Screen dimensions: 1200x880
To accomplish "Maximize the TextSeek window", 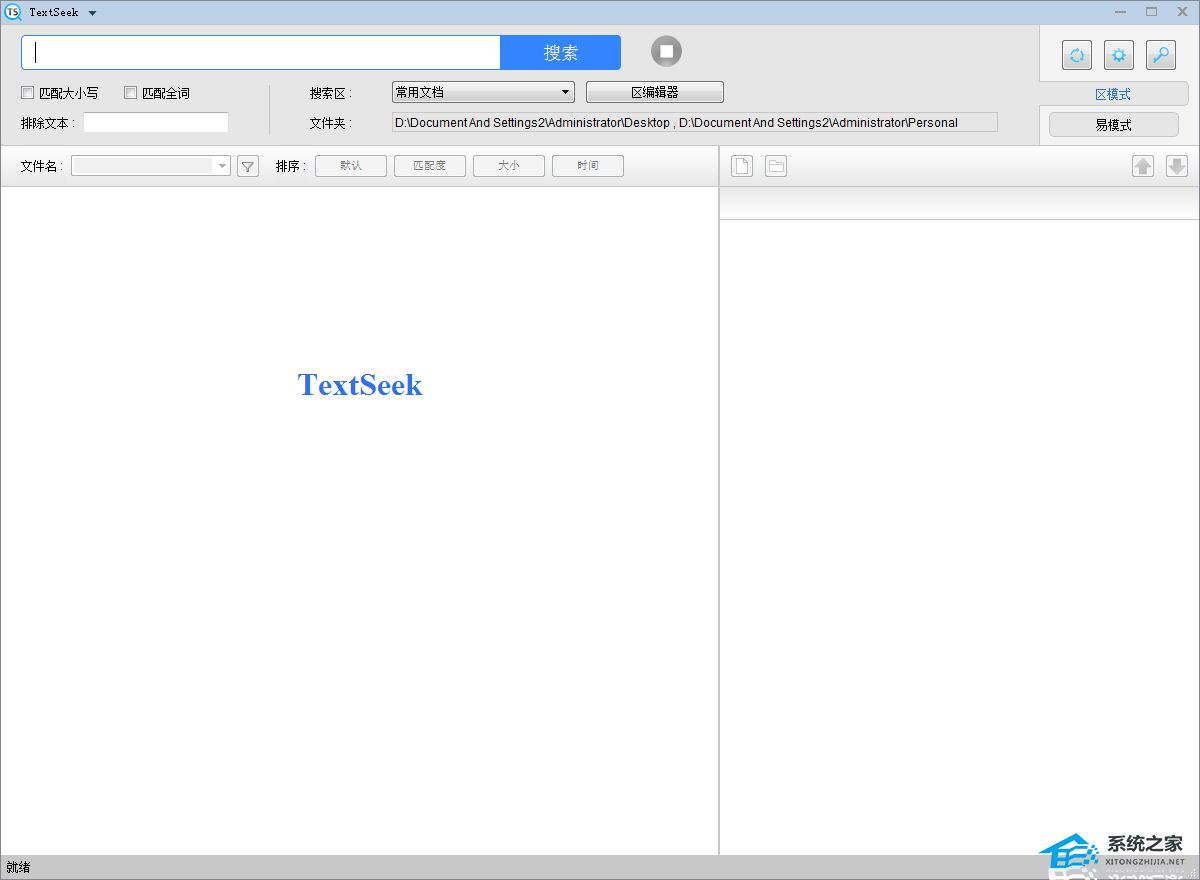I will point(1151,12).
